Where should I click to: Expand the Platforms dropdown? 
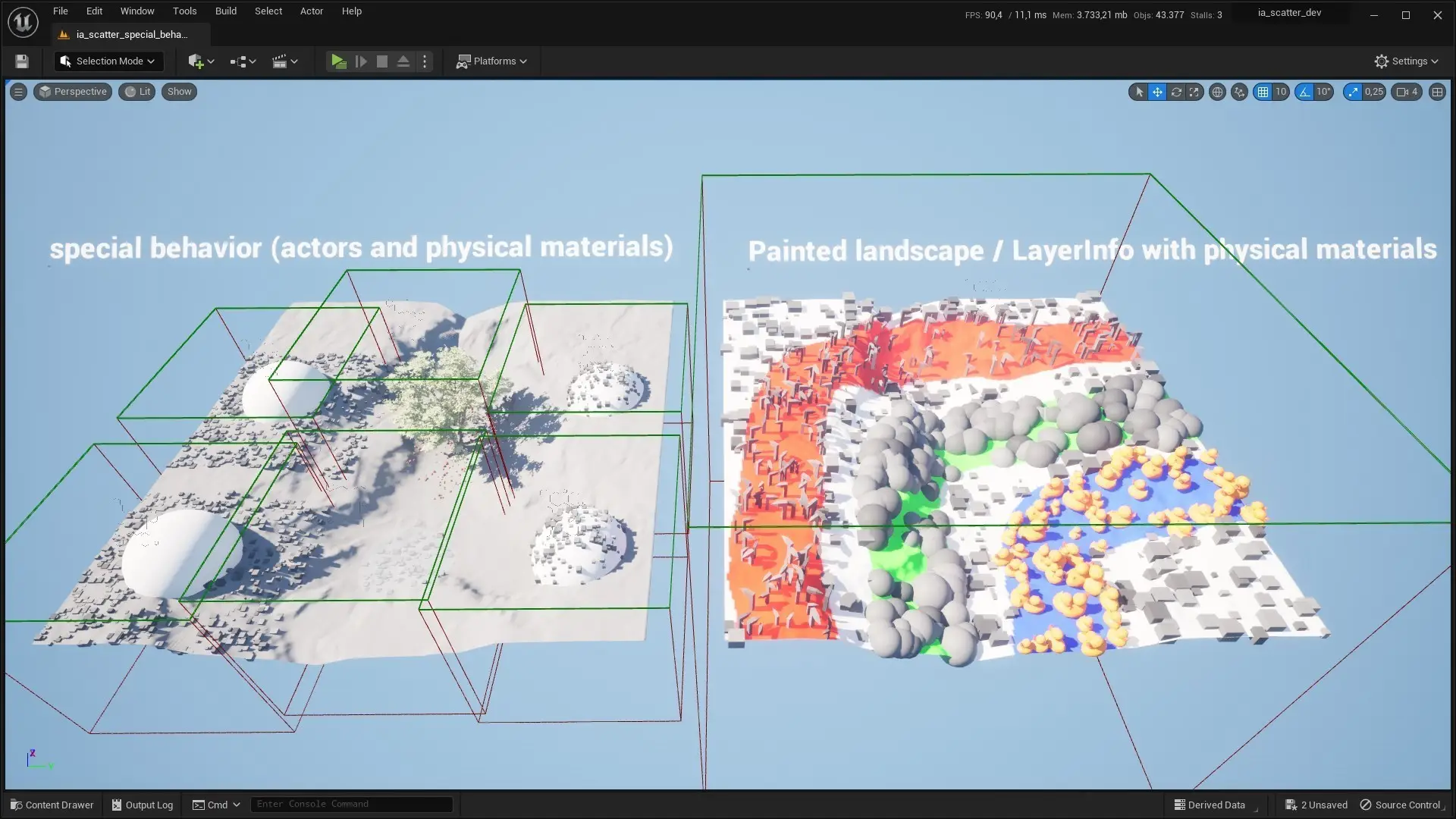[491, 61]
